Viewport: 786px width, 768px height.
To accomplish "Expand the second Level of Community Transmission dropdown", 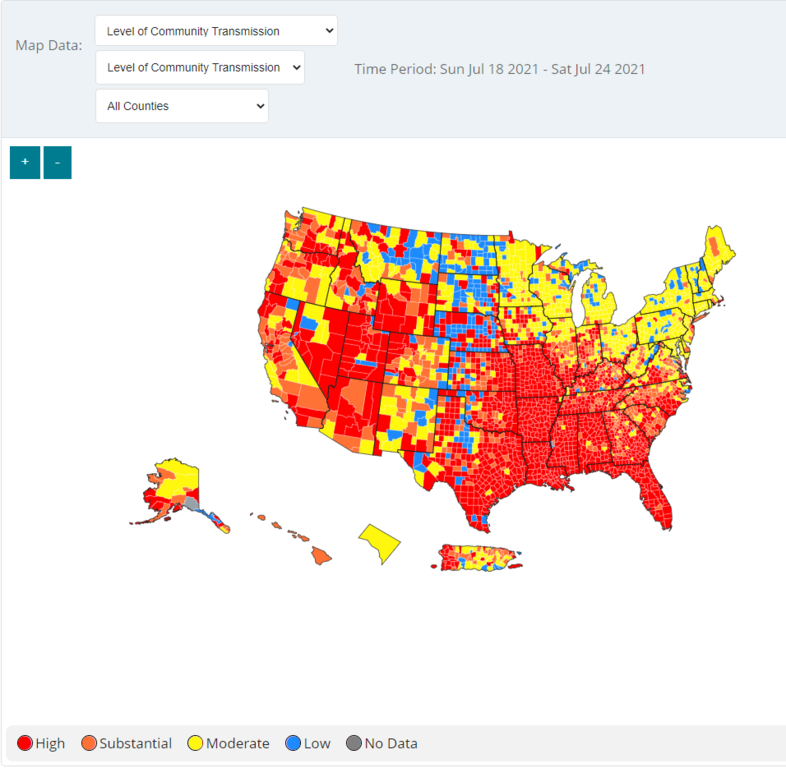I will click(200, 68).
